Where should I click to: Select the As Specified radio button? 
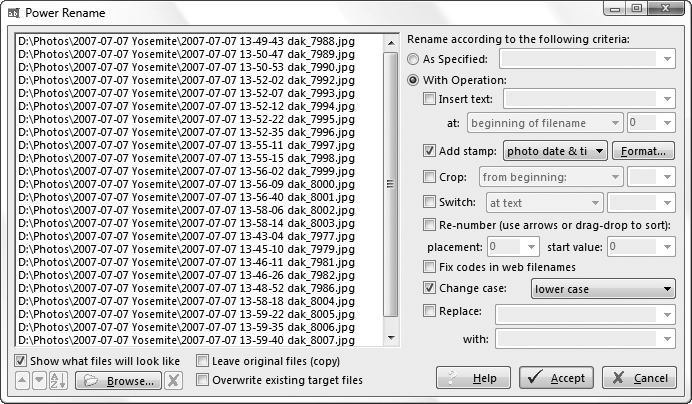(x=413, y=59)
